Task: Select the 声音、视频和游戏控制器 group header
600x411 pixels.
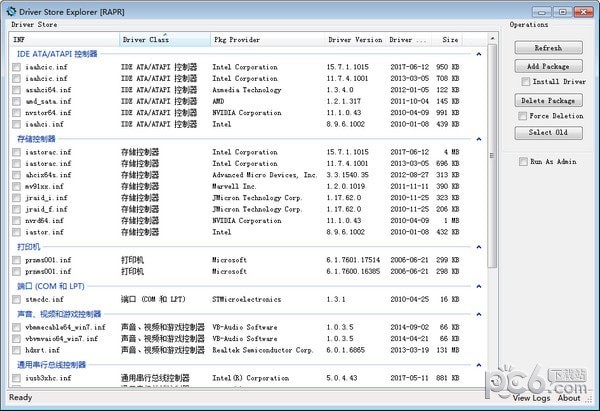Action: pos(59,314)
